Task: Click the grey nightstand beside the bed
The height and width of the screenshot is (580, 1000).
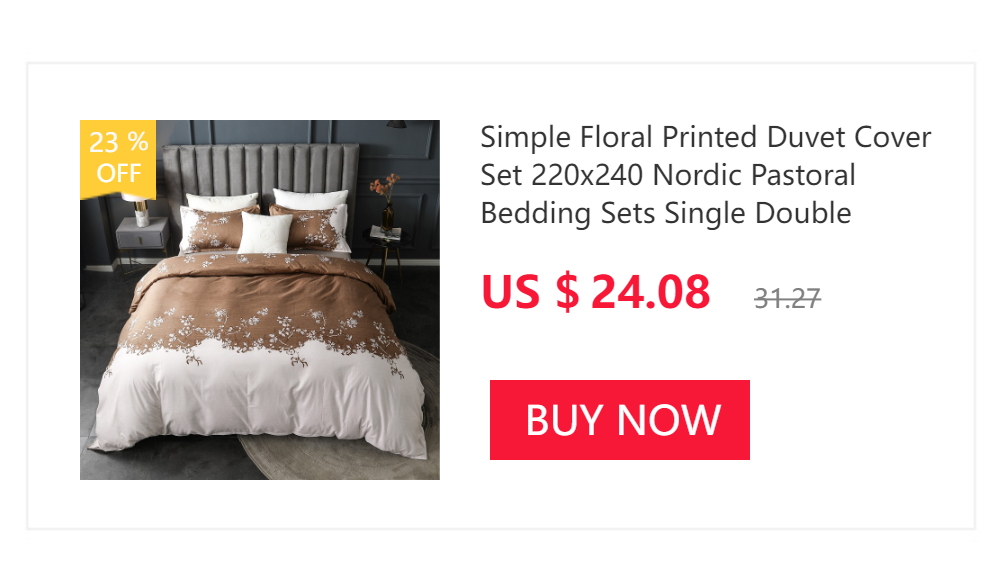Action: click(x=142, y=234)
